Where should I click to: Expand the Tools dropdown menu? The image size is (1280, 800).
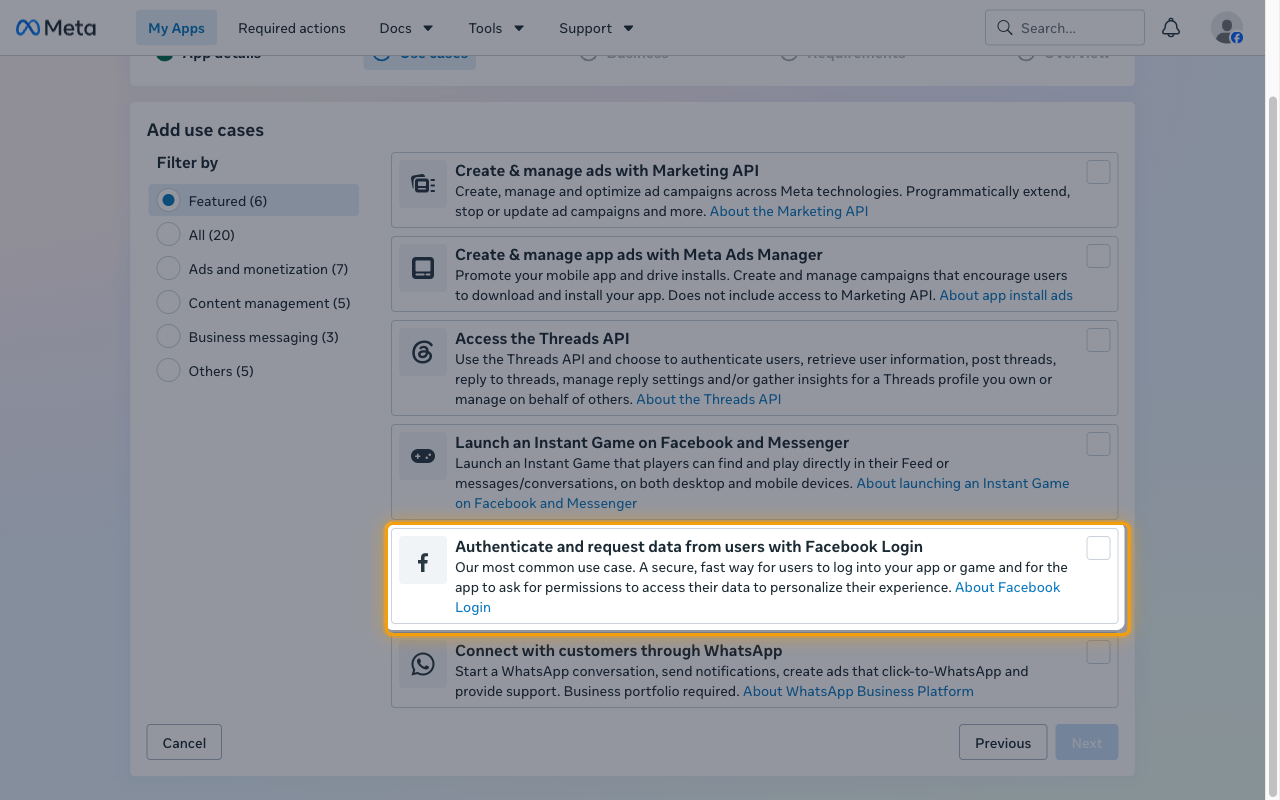pyautogui.click(x=496, y=28)
